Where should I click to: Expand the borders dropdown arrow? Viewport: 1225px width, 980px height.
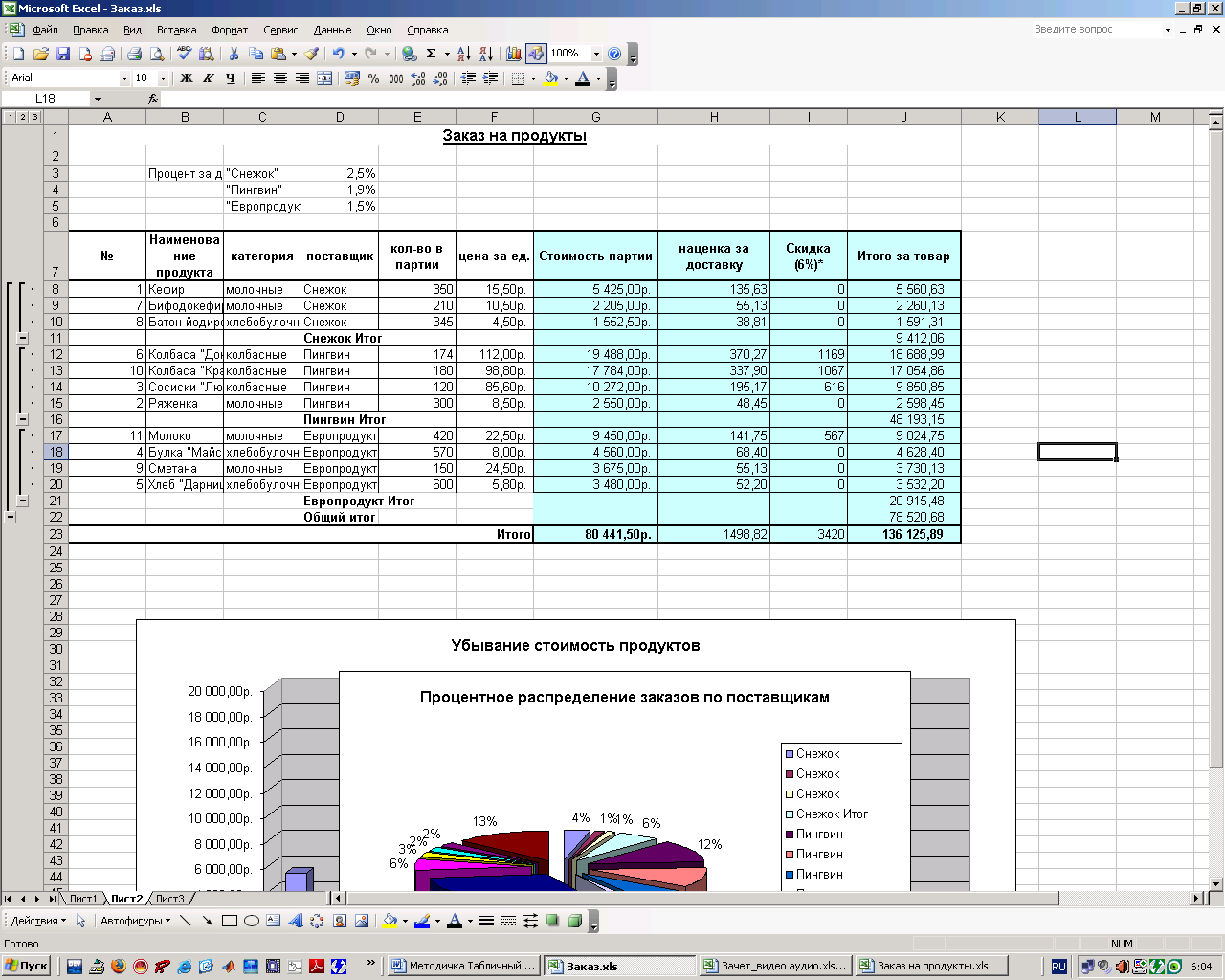[533, 78]
